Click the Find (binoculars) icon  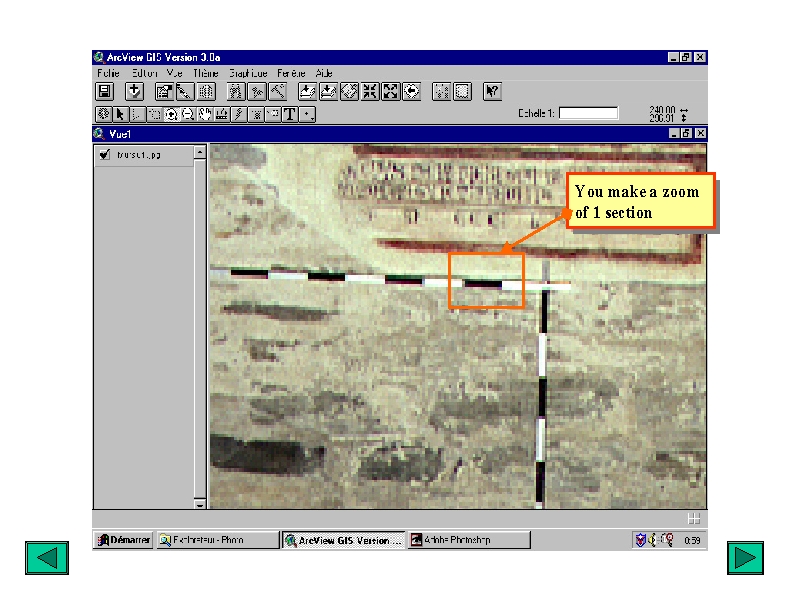click(235, 92)
